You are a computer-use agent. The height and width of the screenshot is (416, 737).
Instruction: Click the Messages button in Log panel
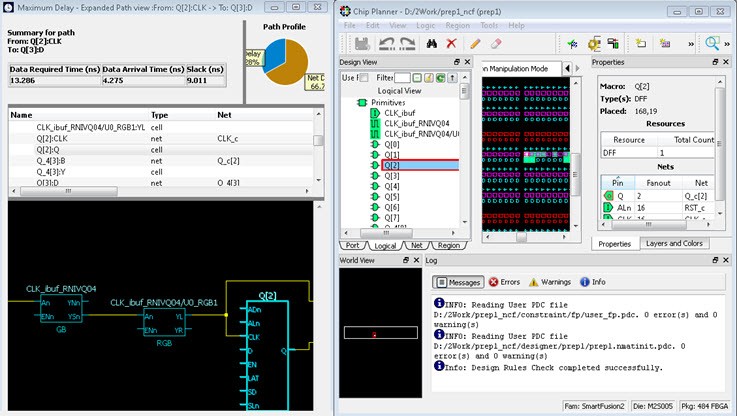[x=460, y=282]
